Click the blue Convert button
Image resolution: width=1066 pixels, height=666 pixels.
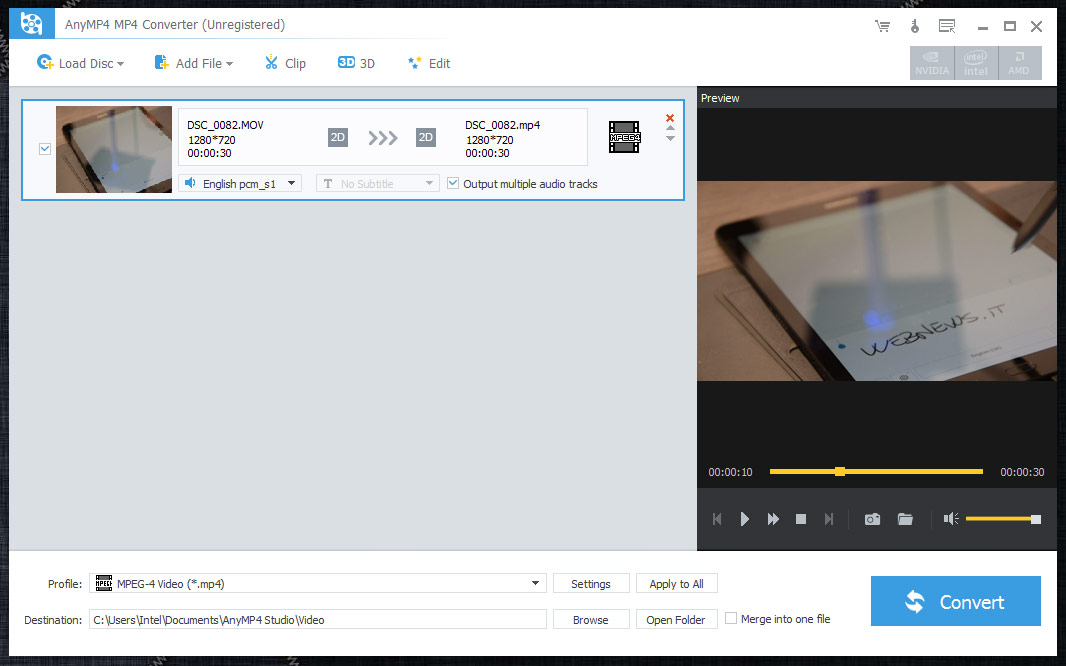pos(955,601)
